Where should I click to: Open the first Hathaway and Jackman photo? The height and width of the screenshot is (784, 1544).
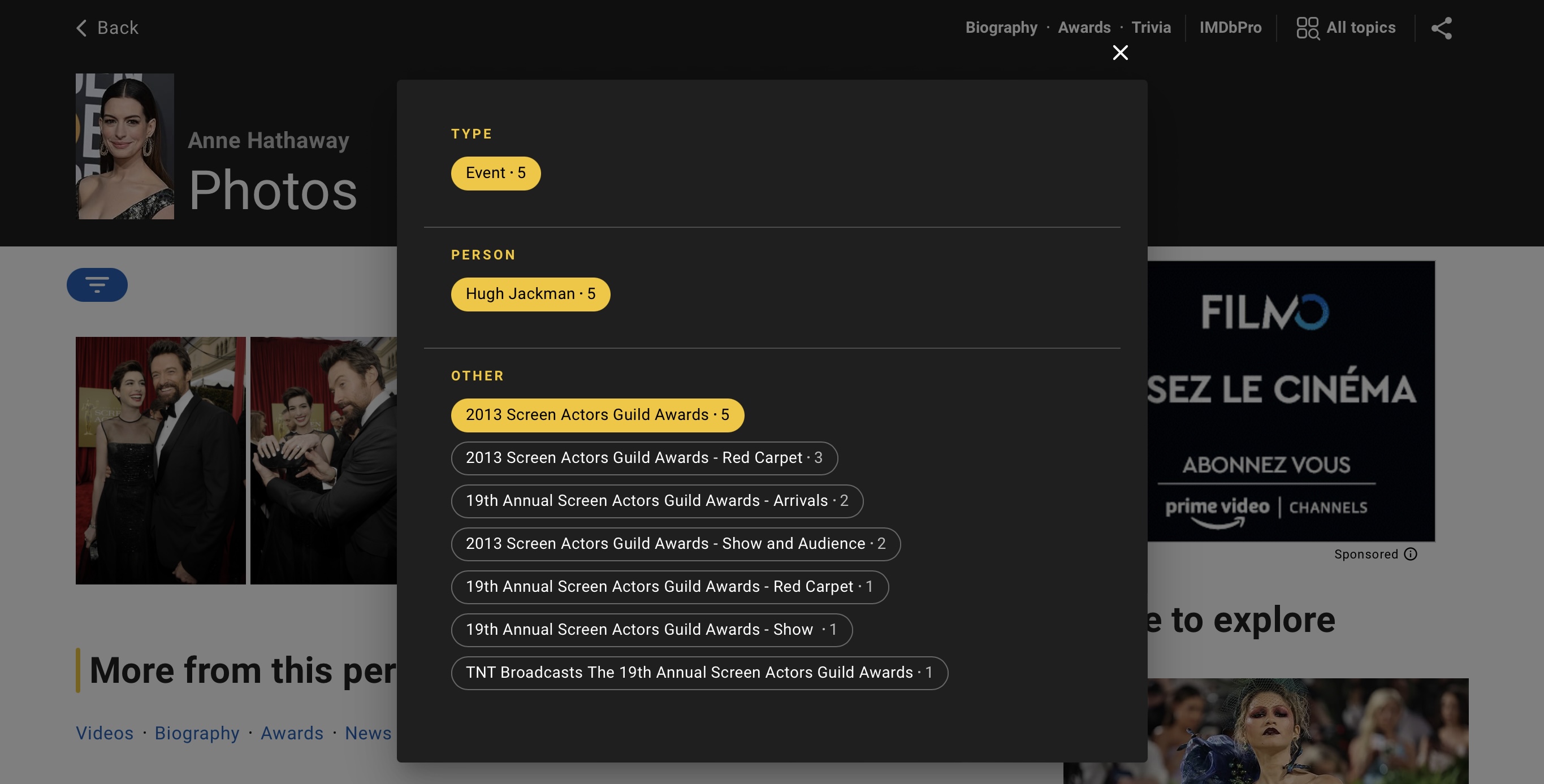[160, 461]
